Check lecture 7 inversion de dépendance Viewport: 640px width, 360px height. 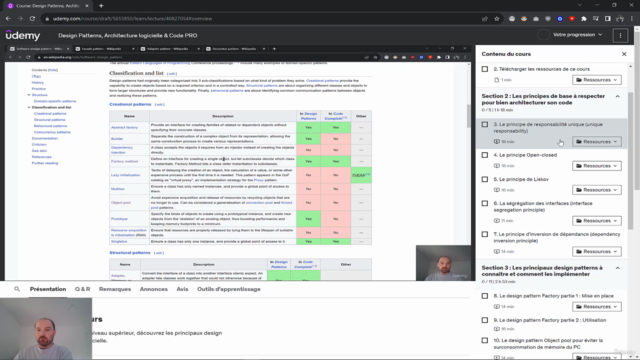(484, 234)
